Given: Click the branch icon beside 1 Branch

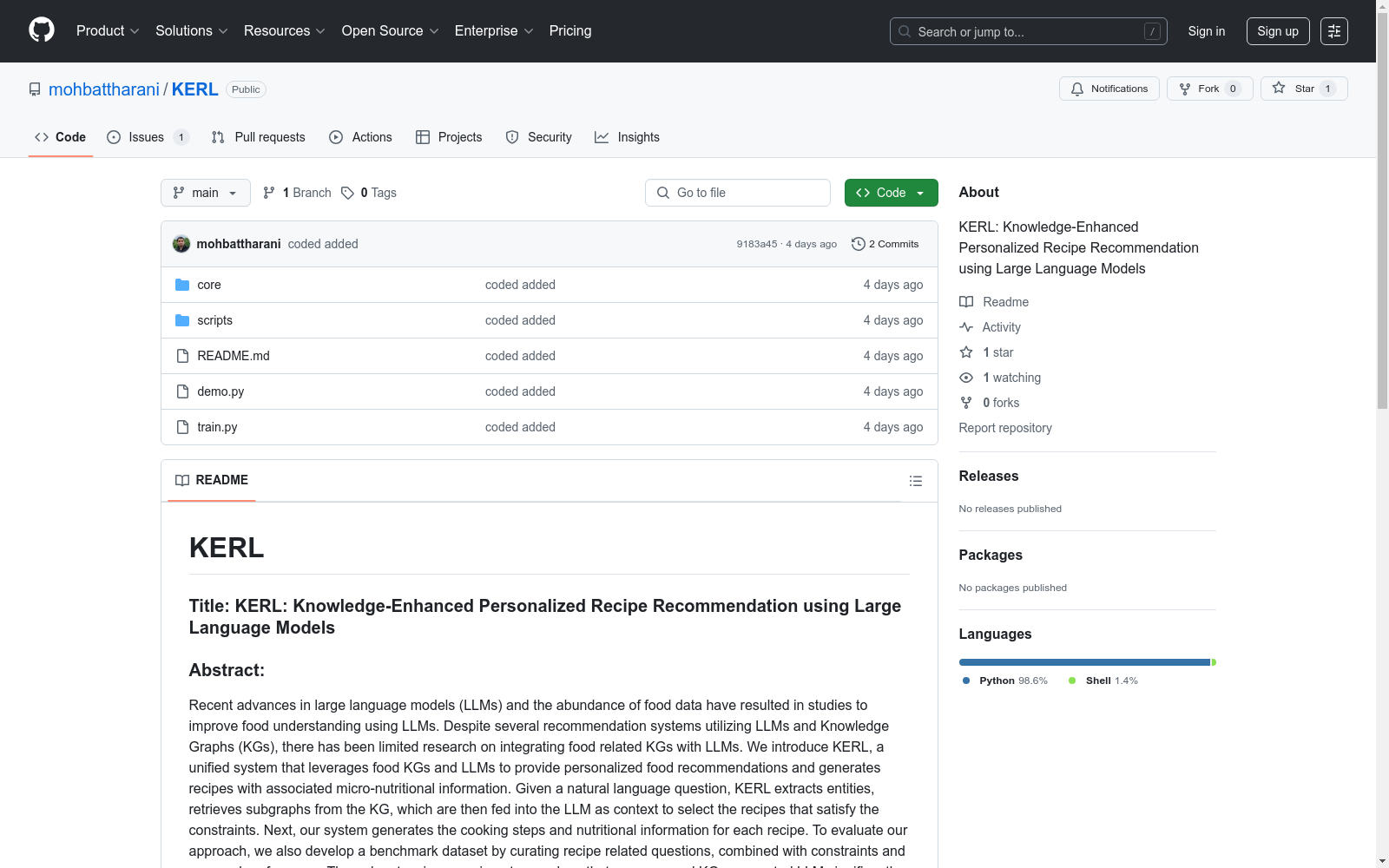Looking at the screenshot, I should pos(269,193).
